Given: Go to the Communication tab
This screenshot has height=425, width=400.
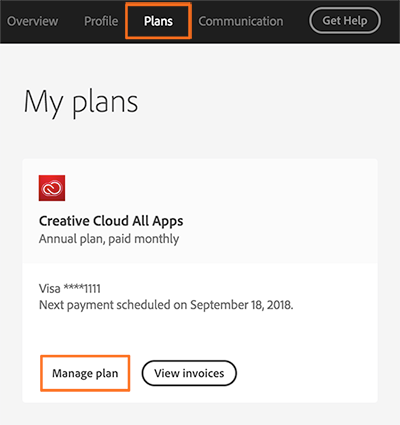Looking at the screenshot, I should point(241,21).
